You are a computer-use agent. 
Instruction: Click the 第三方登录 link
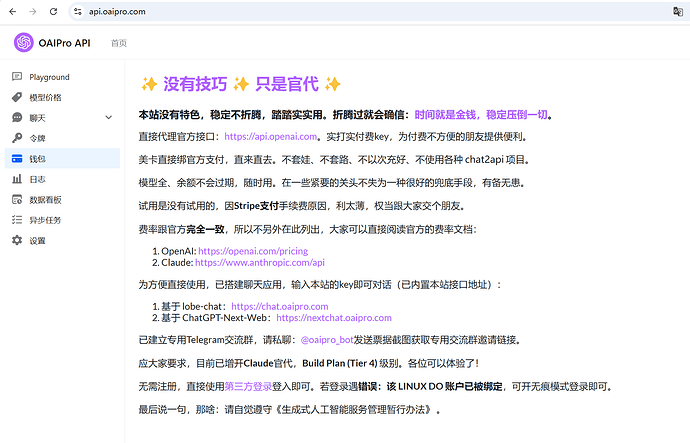(248, 387)
